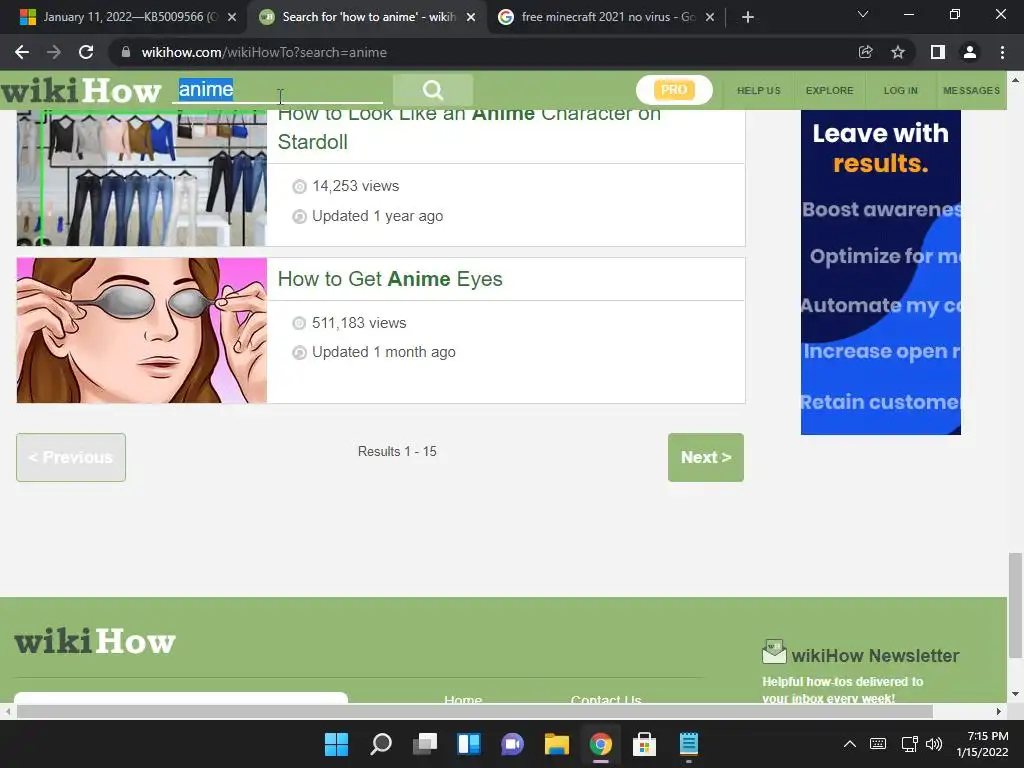
Task: Expand the tab search dropdown chevron
Action: click(x=863, y=14)
